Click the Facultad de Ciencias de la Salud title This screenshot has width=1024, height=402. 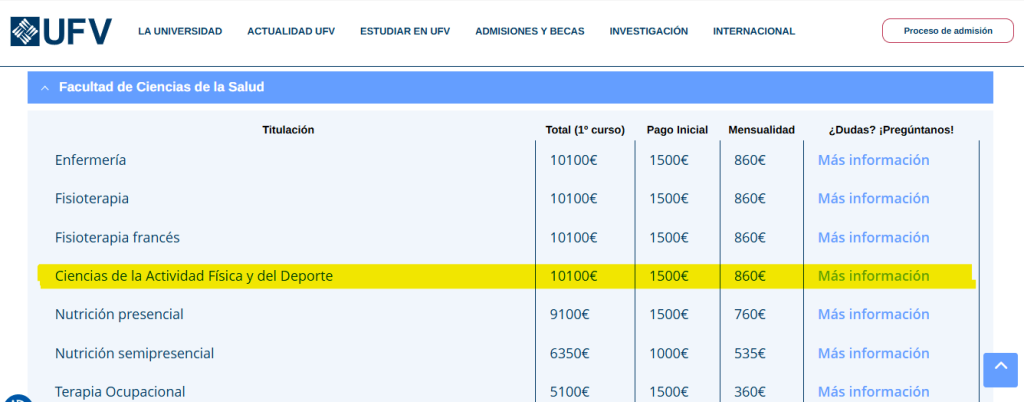coord(161,87)
